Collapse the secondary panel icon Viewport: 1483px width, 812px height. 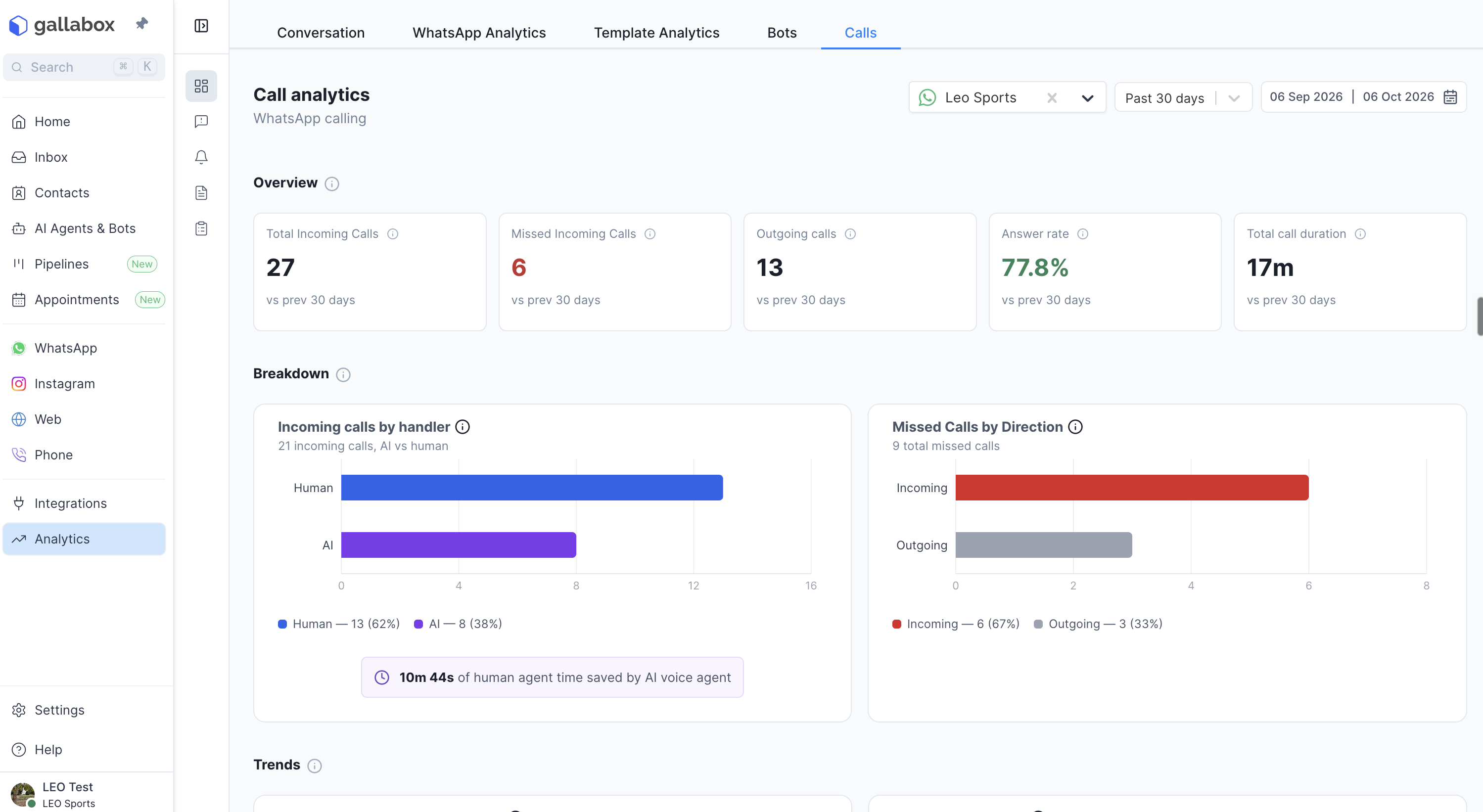tap(201, 26)
